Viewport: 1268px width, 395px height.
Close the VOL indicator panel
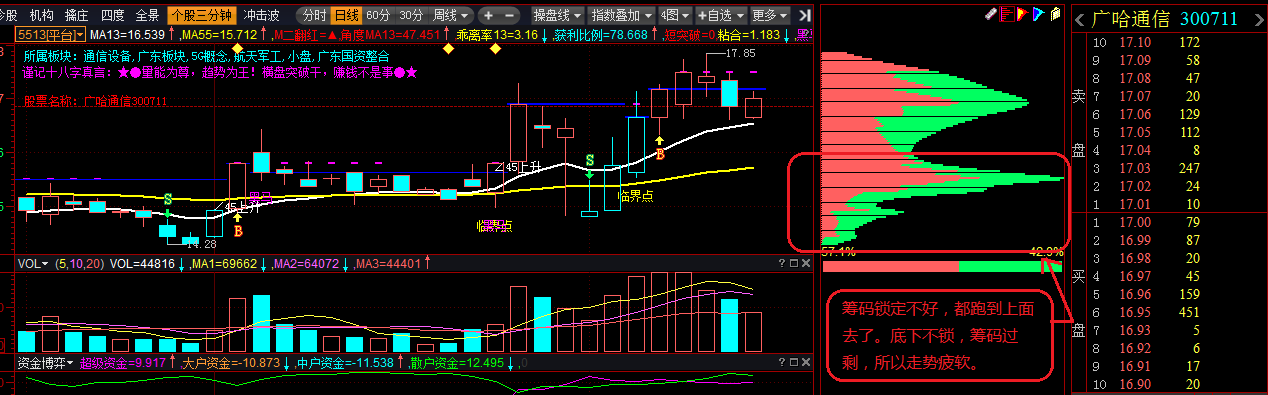pos(806,263)
